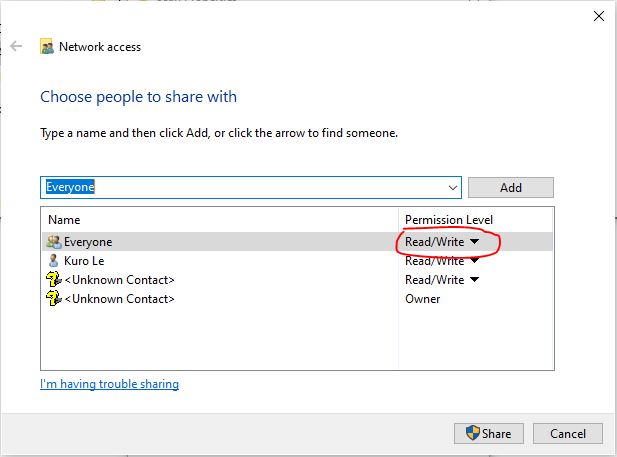Viewport: 617px width, 457px height.
Task: Open "I'm having trouble sharing" link
Action: pos(109,384)
